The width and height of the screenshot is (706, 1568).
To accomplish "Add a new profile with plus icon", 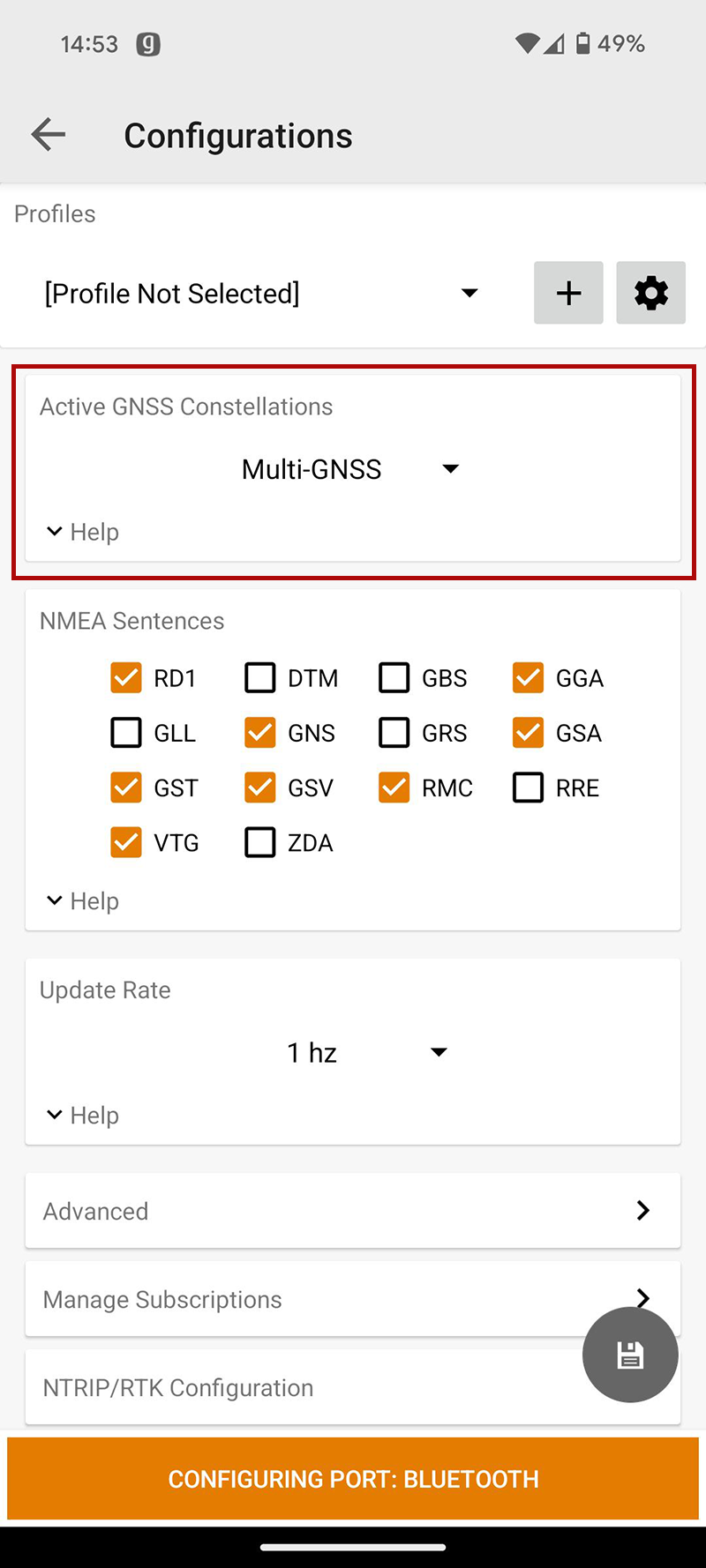I will [x=568, y=293].
